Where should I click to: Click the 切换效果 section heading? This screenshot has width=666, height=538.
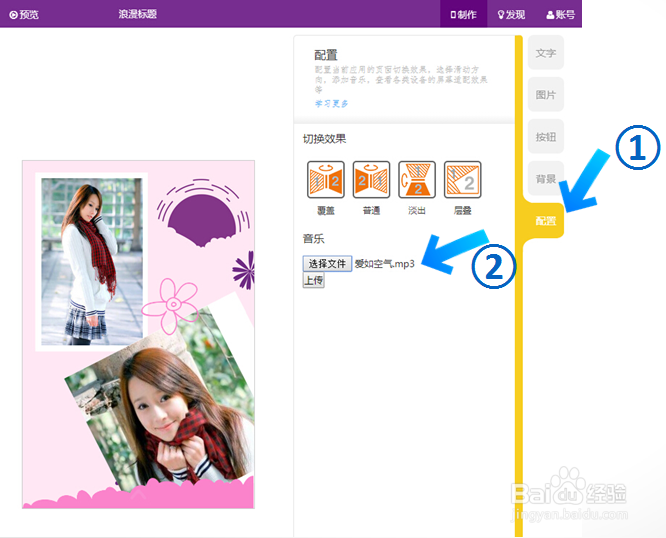(325, 139)
